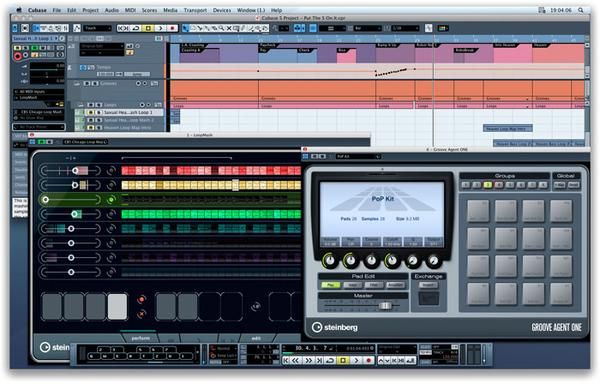Select the Object Selection arrow tool
Image resolution: width=600 pixels, height=384 pixels.
coord(186,28)
